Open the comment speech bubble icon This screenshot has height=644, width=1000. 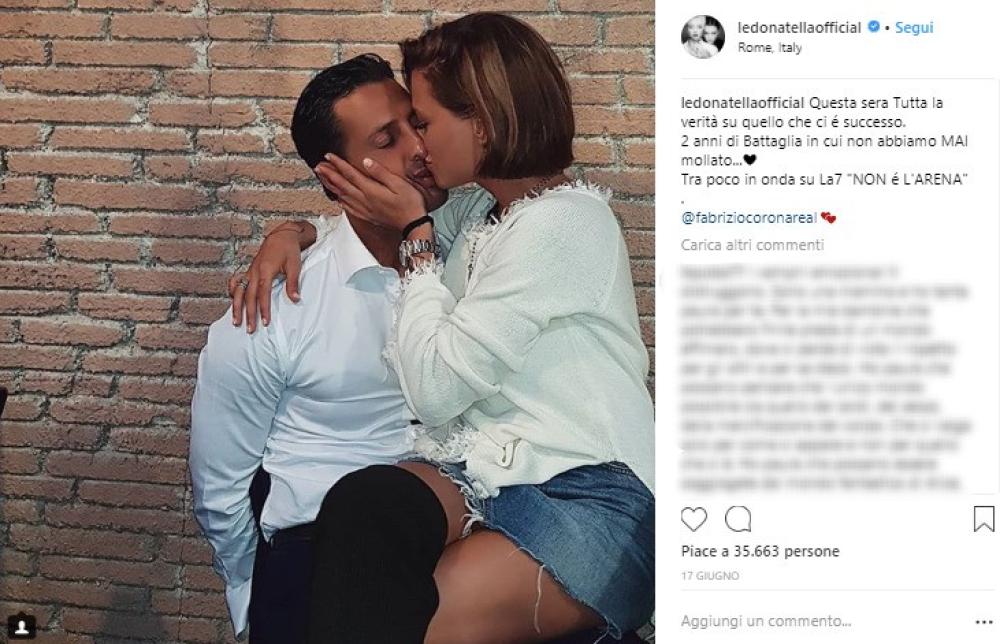click(x=738, y=520)
